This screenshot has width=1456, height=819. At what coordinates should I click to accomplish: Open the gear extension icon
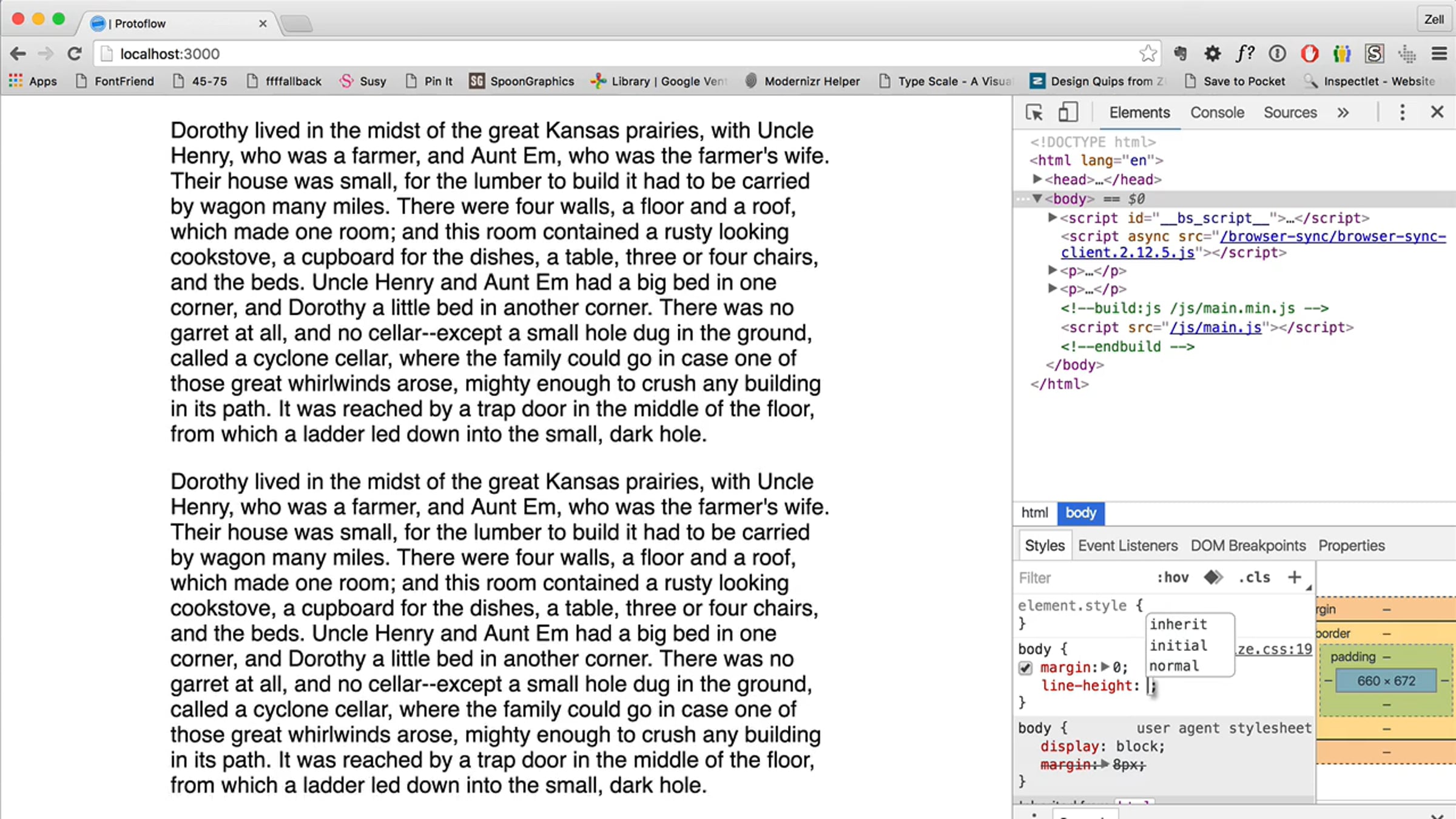coord(1212,54)
